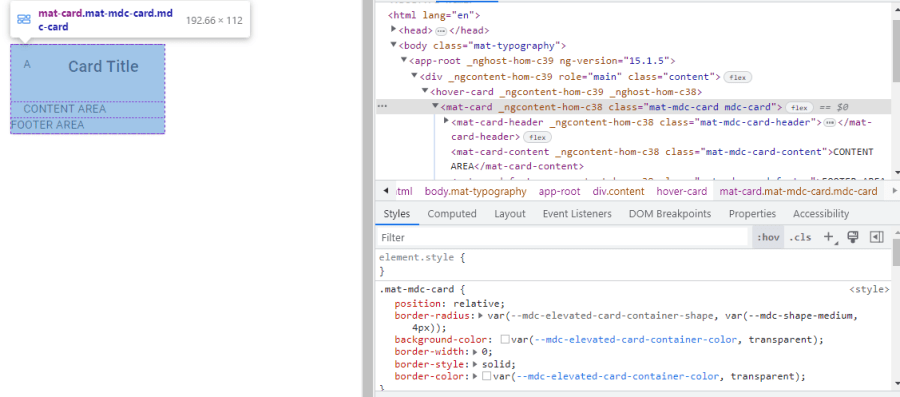Click the breadcrumb right scroll arrow
This screenshot has height=397, width=900.
[x=894, y=191]
